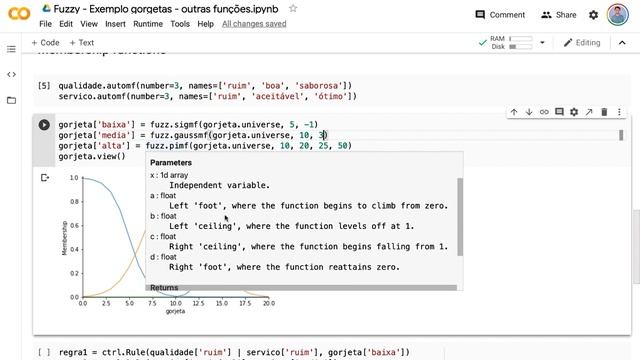Move cell down with the arrow icon
This screenshot has width=640, height=360.
pos(529,112)
